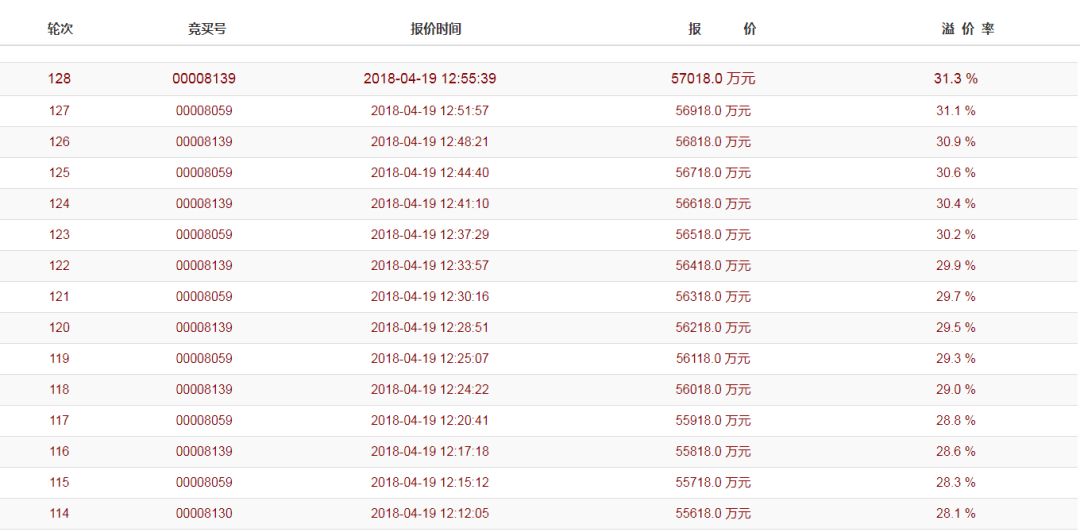Select round 123 row number
The height and width of the screenshot is (532, 1080).
click(59, 234)
